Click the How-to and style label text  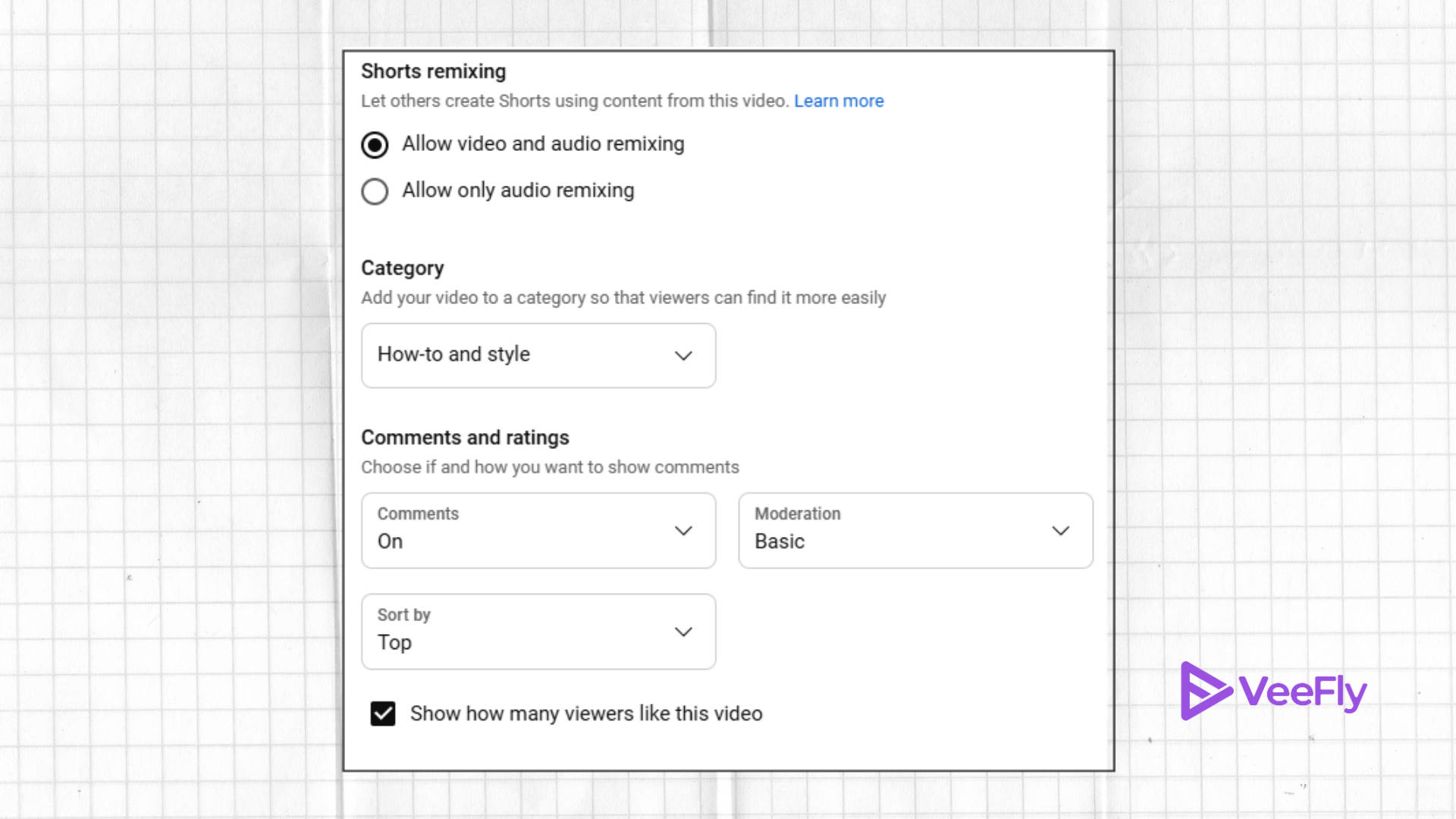[453, 354]
